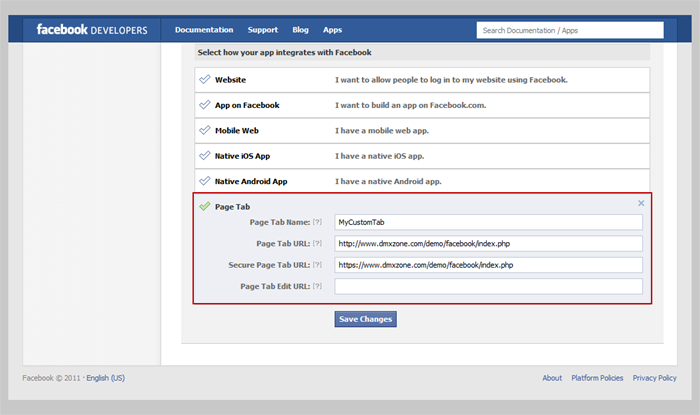Expand the Website integration row
This screenshot has height=415, width=700.
[x=422, y=80]
